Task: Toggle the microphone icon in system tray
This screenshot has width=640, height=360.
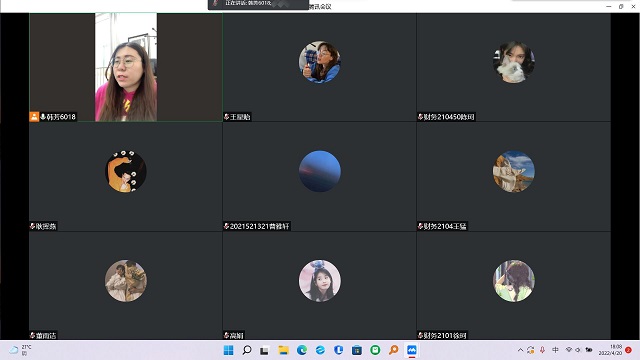Action: (542, 350)
